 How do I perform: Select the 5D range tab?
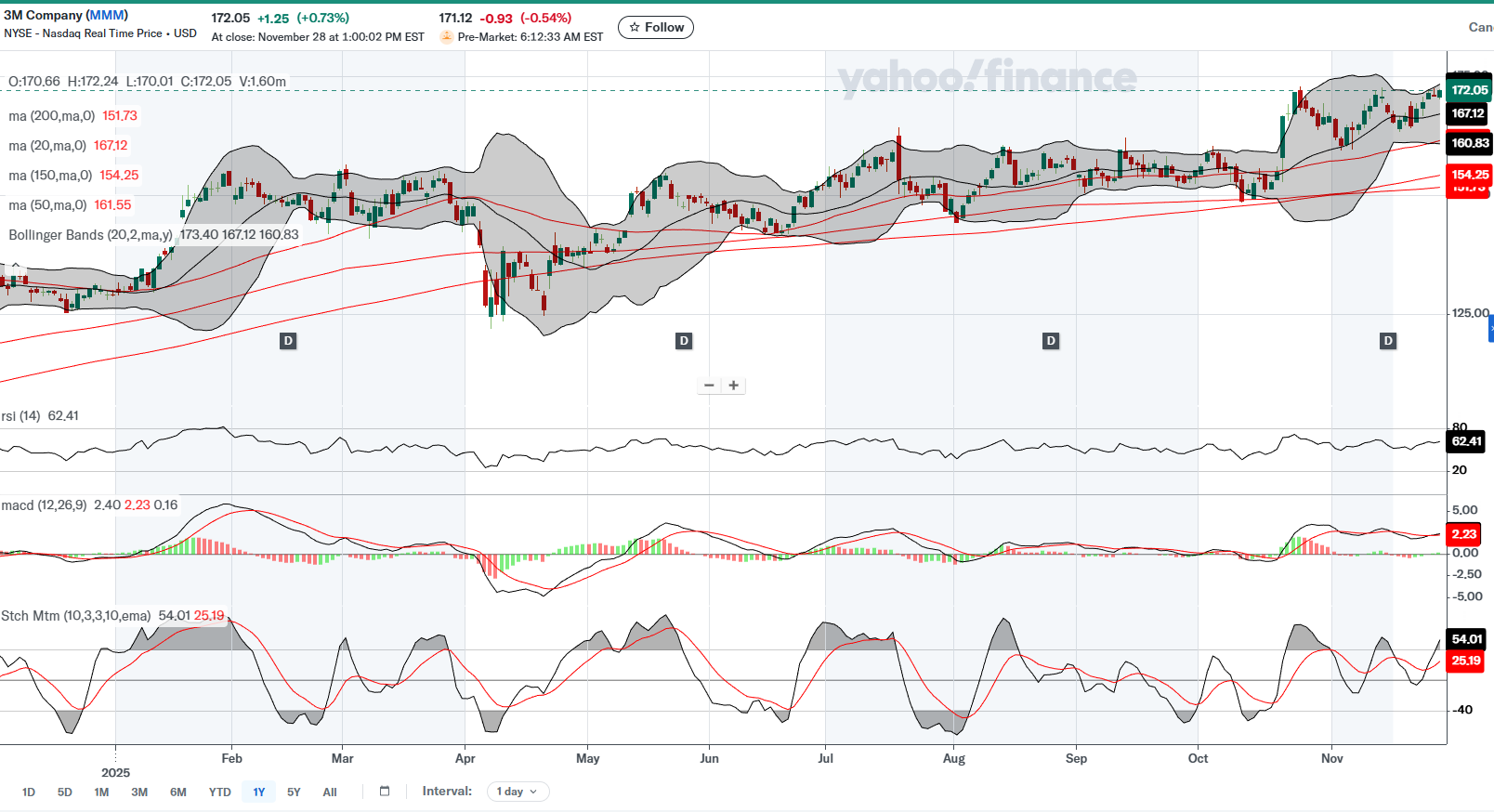click(x=64, y=792)
